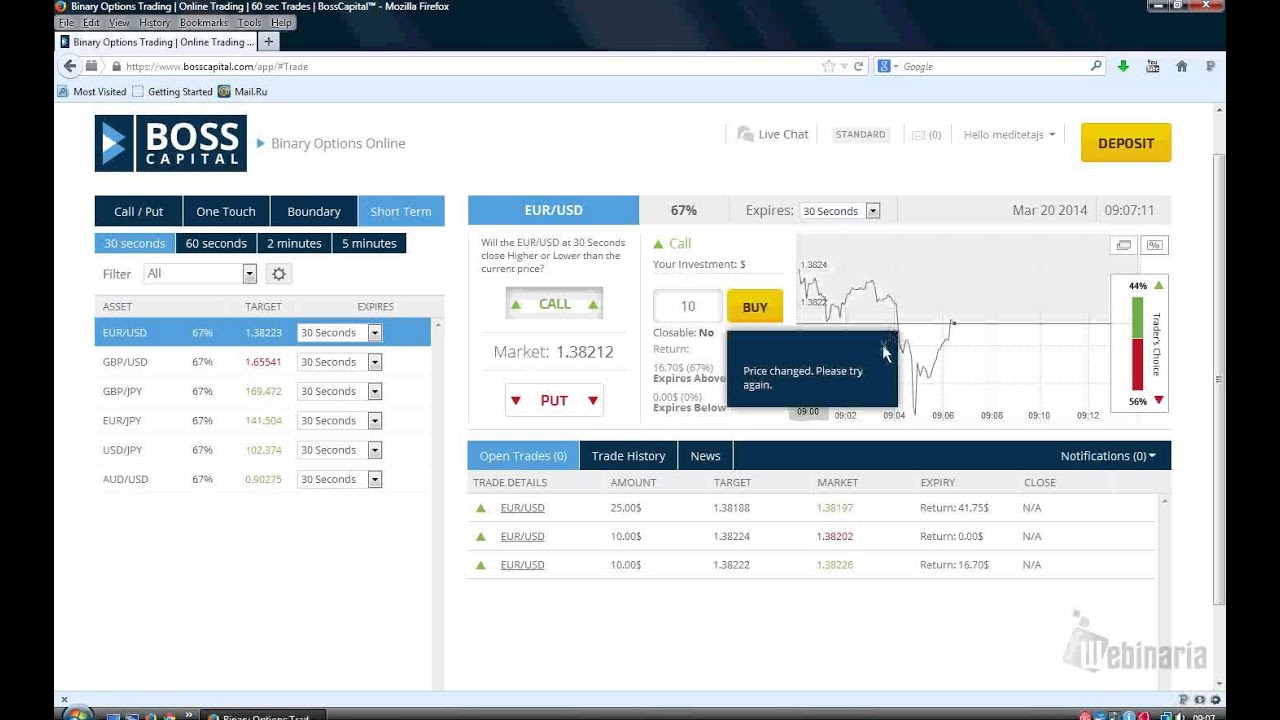The image size is (1280, 720).
Task: Open GBP/JPY row expiry dropdown
Action: (x=375, y=391)
